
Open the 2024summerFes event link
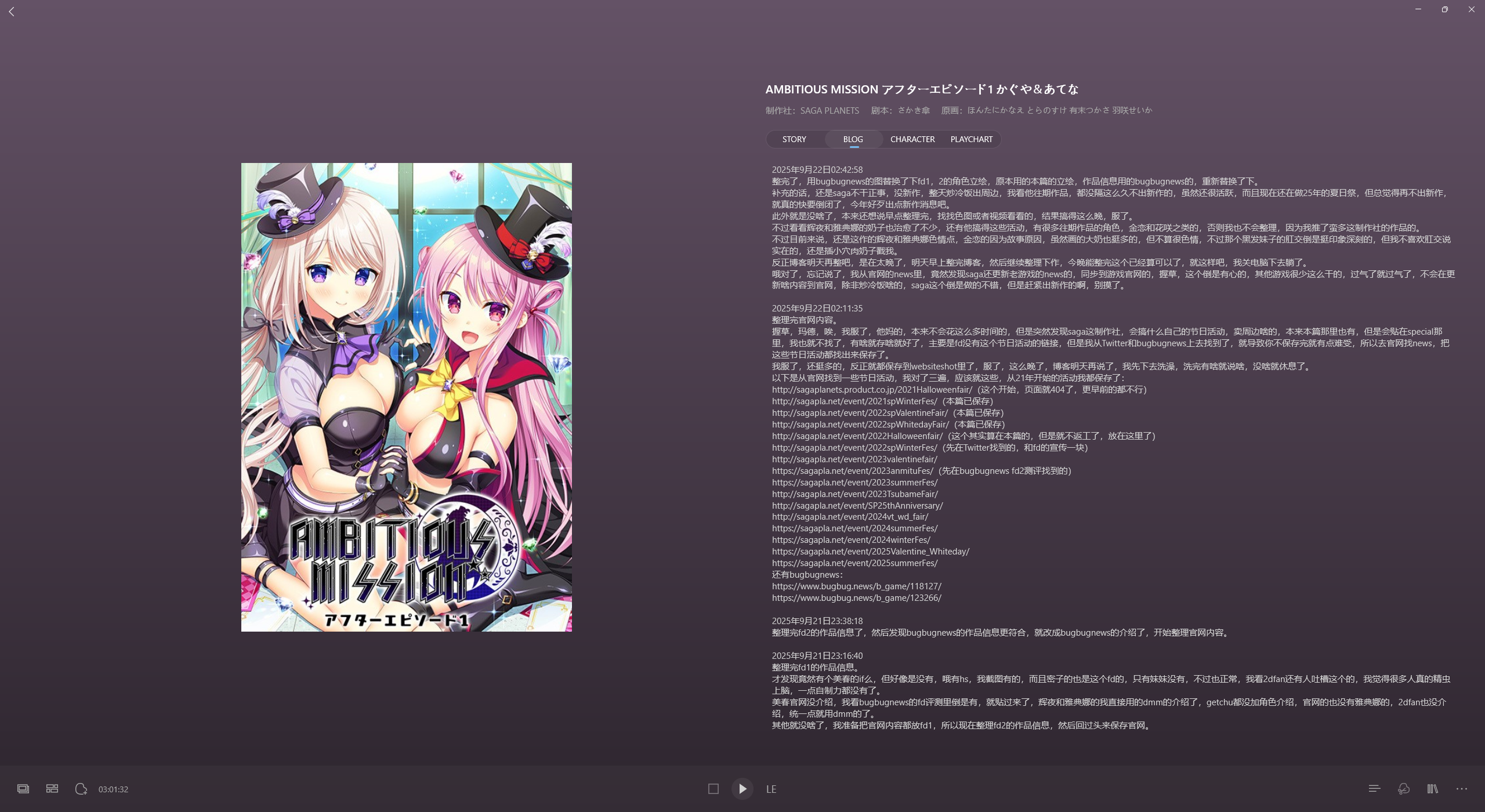pos(854,528)
